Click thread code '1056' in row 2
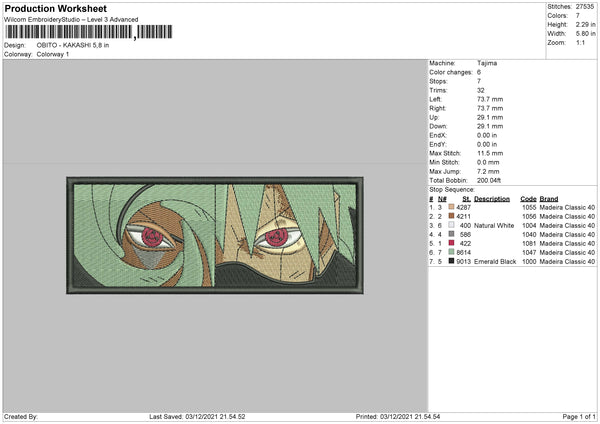 coord(529,217)
